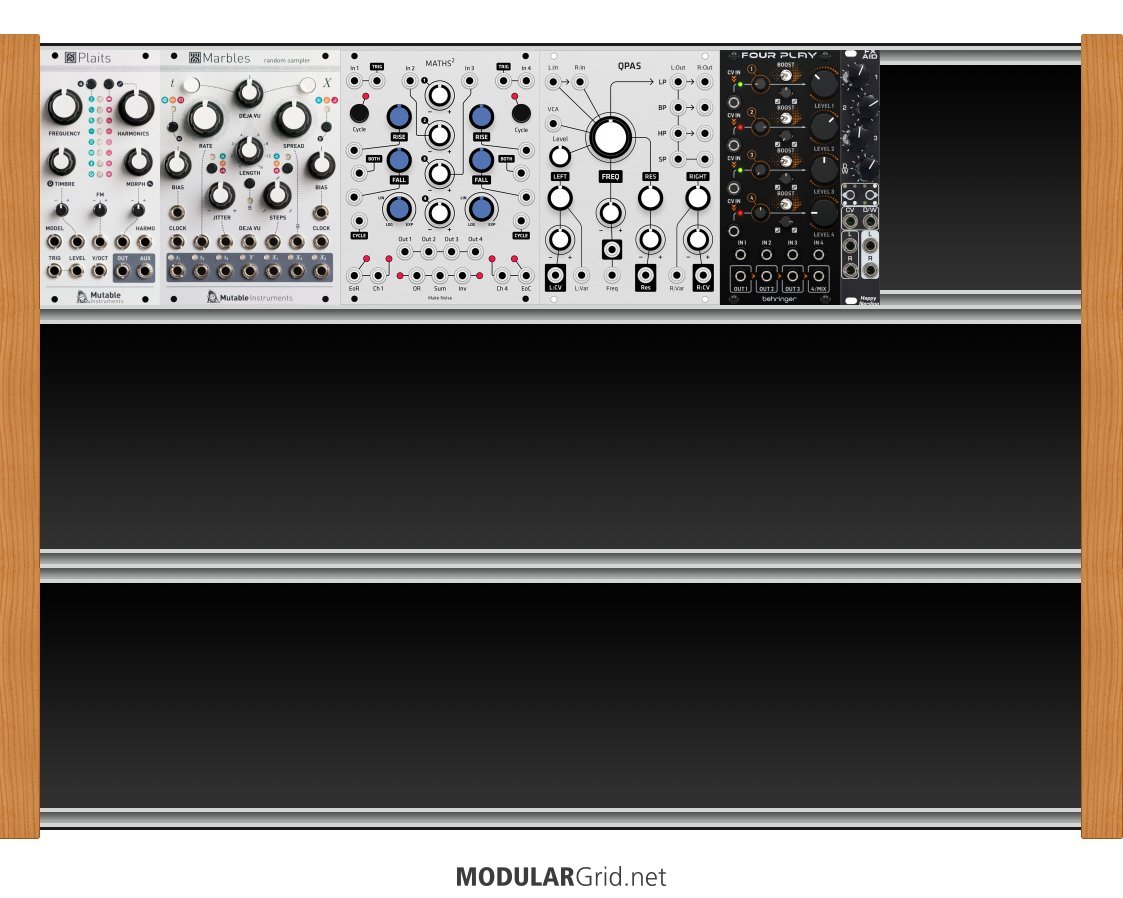Click the Maths Out 2 jack
Screen dimensions: 1123x898
pos(428,251)
